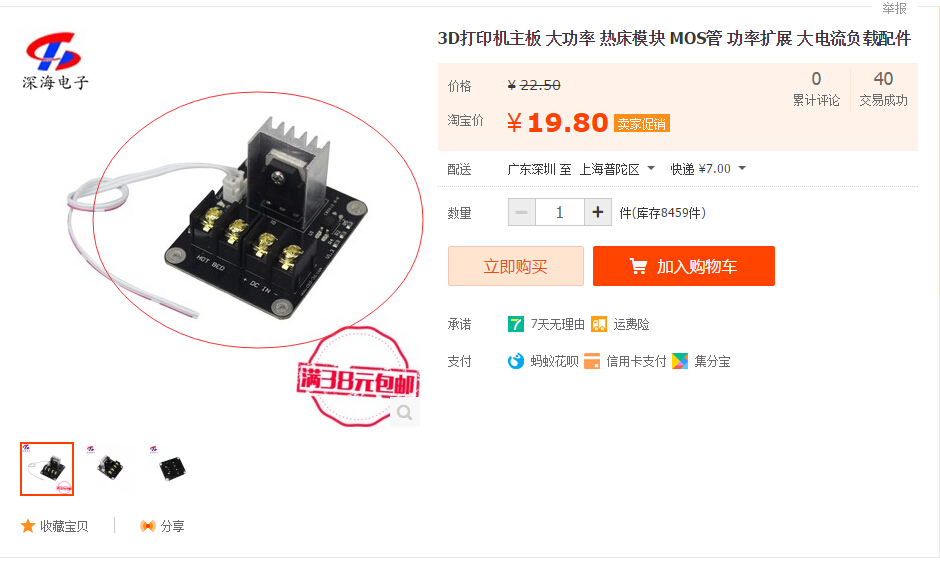Click the 蚂蚁花呗 payment icon
The image size is (940, 569).
click(516, 361)
